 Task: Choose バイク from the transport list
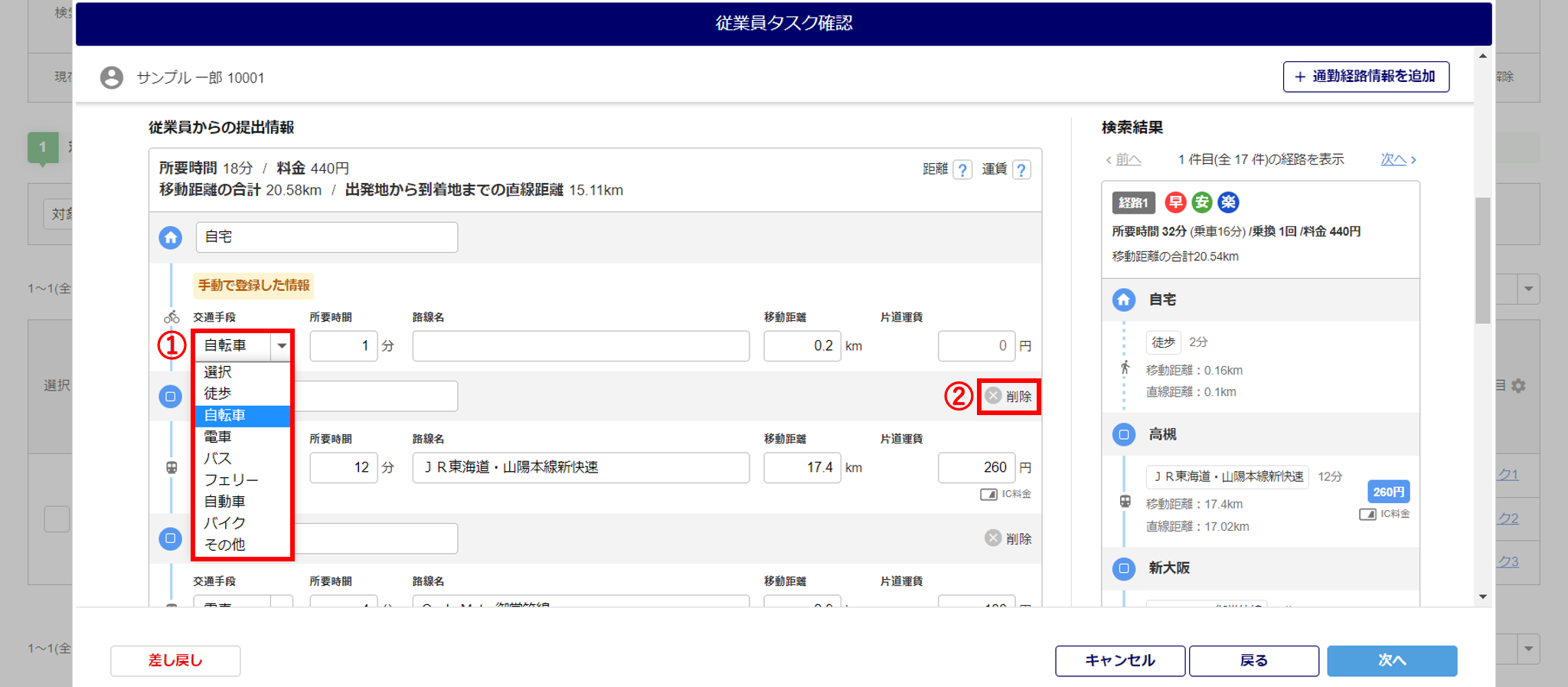coord(243,523)
